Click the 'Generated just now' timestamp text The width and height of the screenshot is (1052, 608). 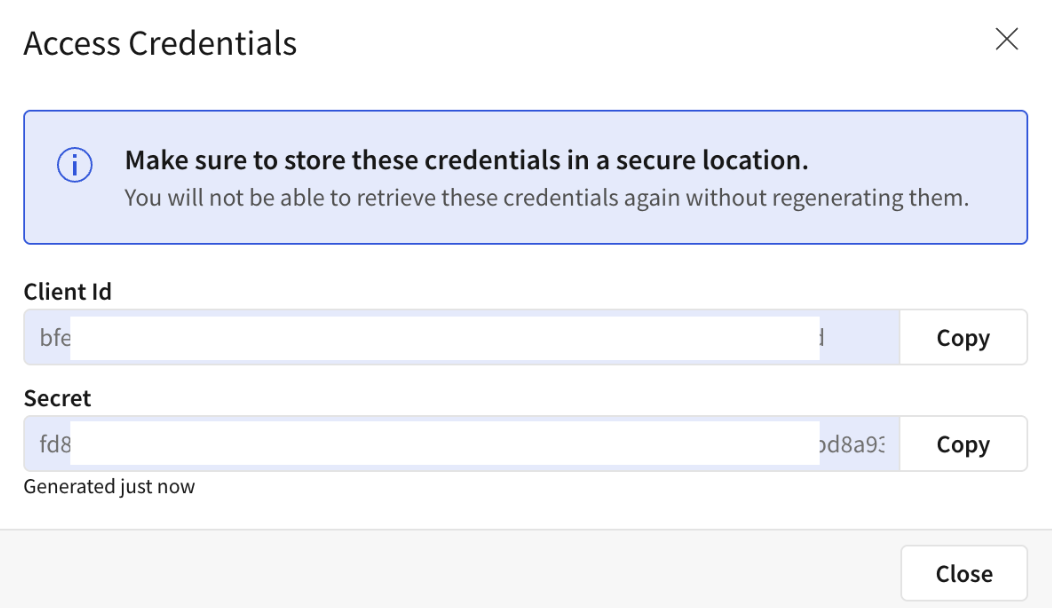point(109,487)
